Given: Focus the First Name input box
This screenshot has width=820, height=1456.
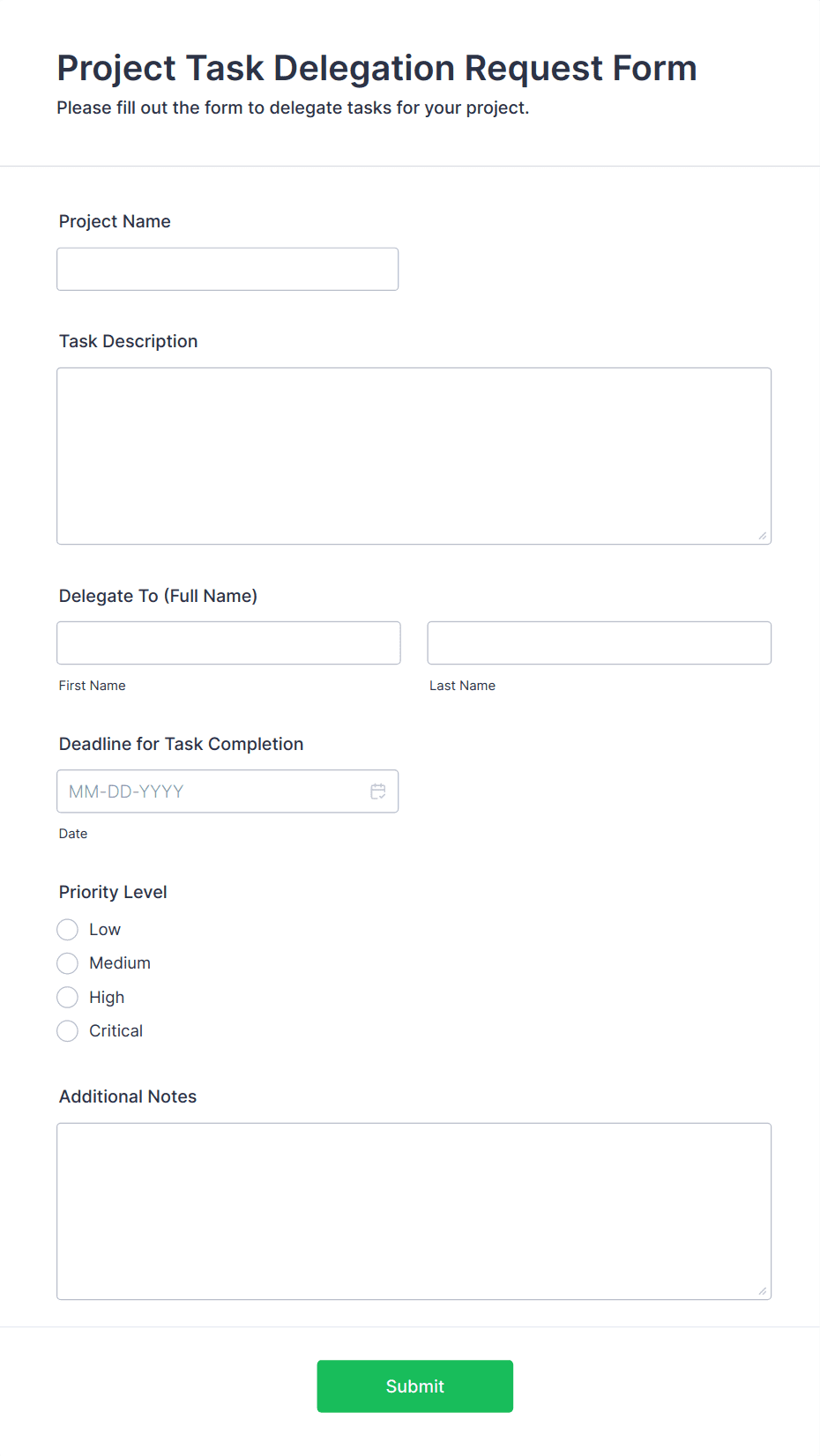Looking at the screenshot, I should [x=228, y=643].
